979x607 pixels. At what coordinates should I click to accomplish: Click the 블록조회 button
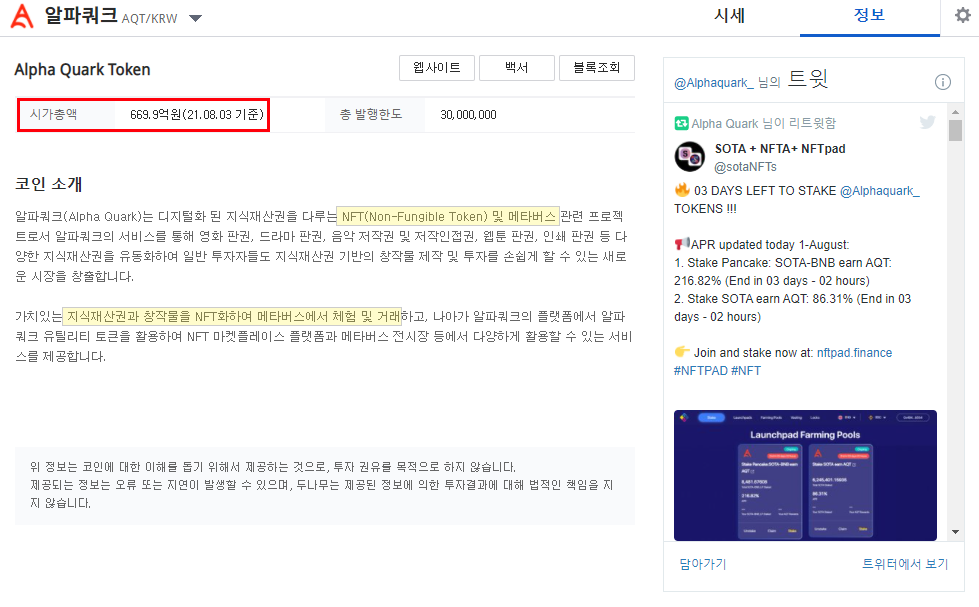(x=596, y=67)
